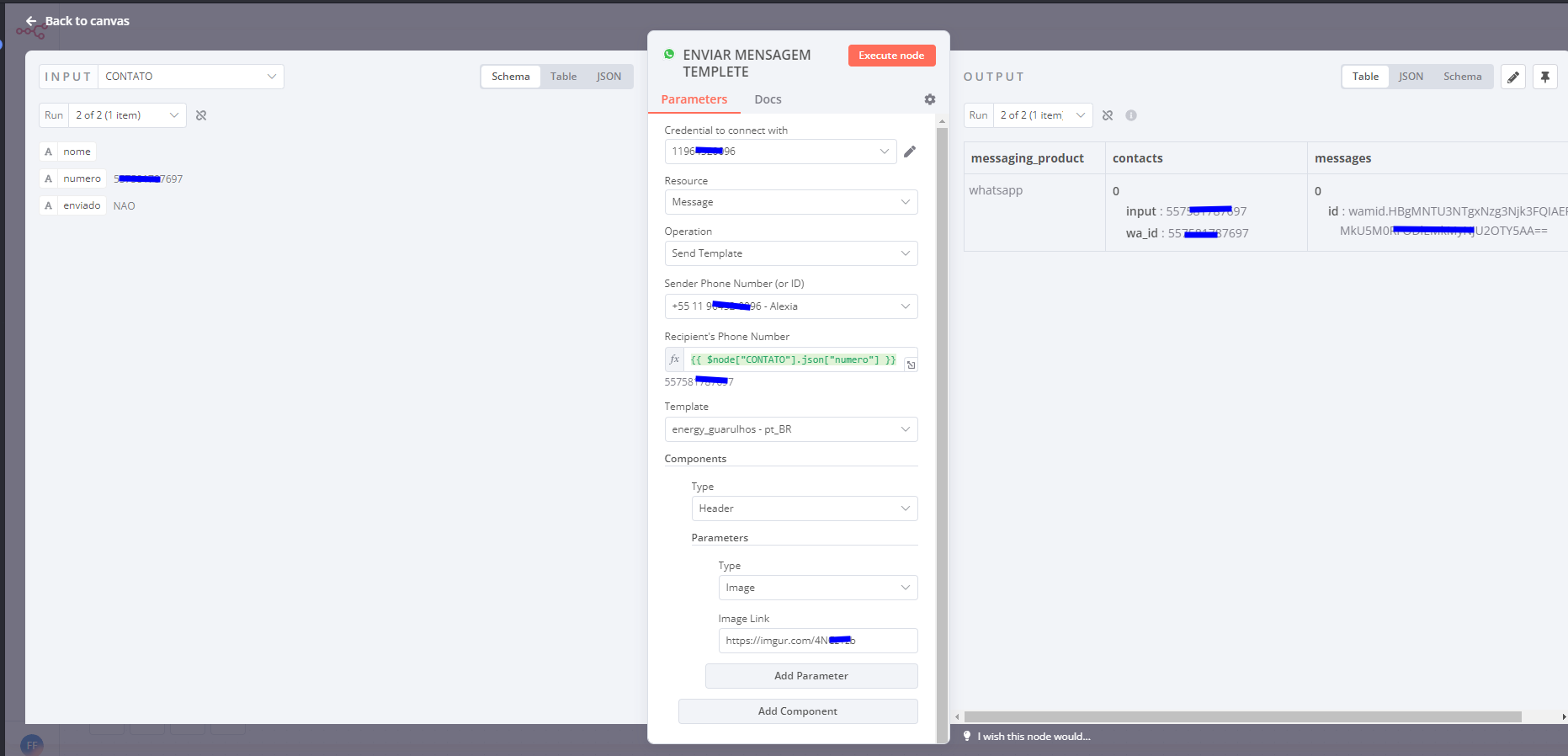
Task: Open the Resource dropdown showing Message
Action: pyautogui.click(x=791, y=202)
